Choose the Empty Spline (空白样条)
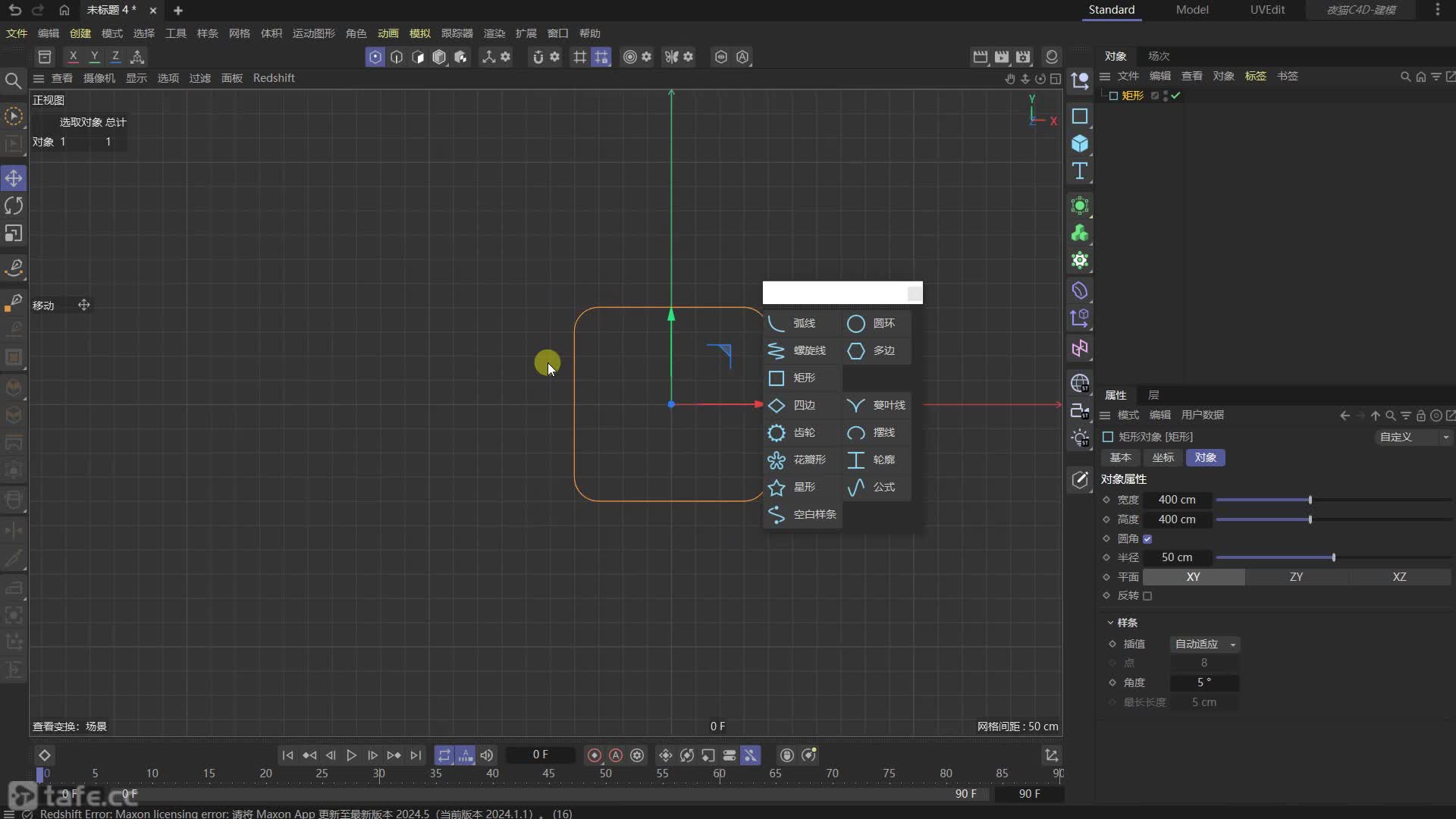The width and height of the screenshot is (1456, 819). tap(802, 514)
